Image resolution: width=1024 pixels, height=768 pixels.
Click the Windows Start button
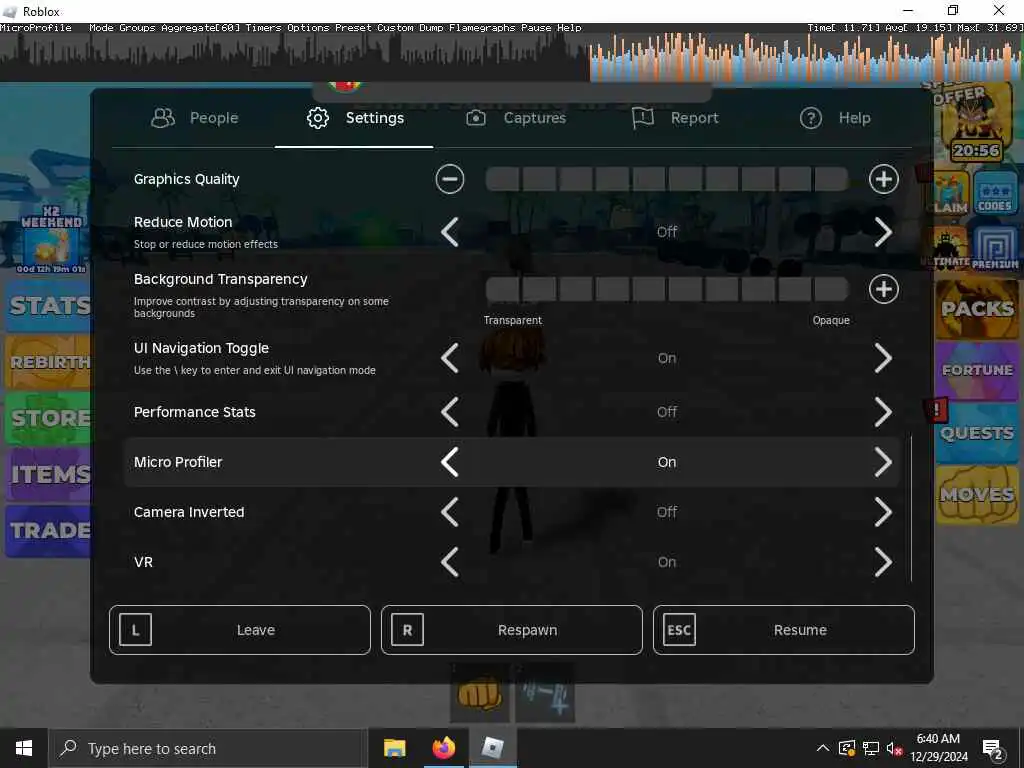(24, 748)
